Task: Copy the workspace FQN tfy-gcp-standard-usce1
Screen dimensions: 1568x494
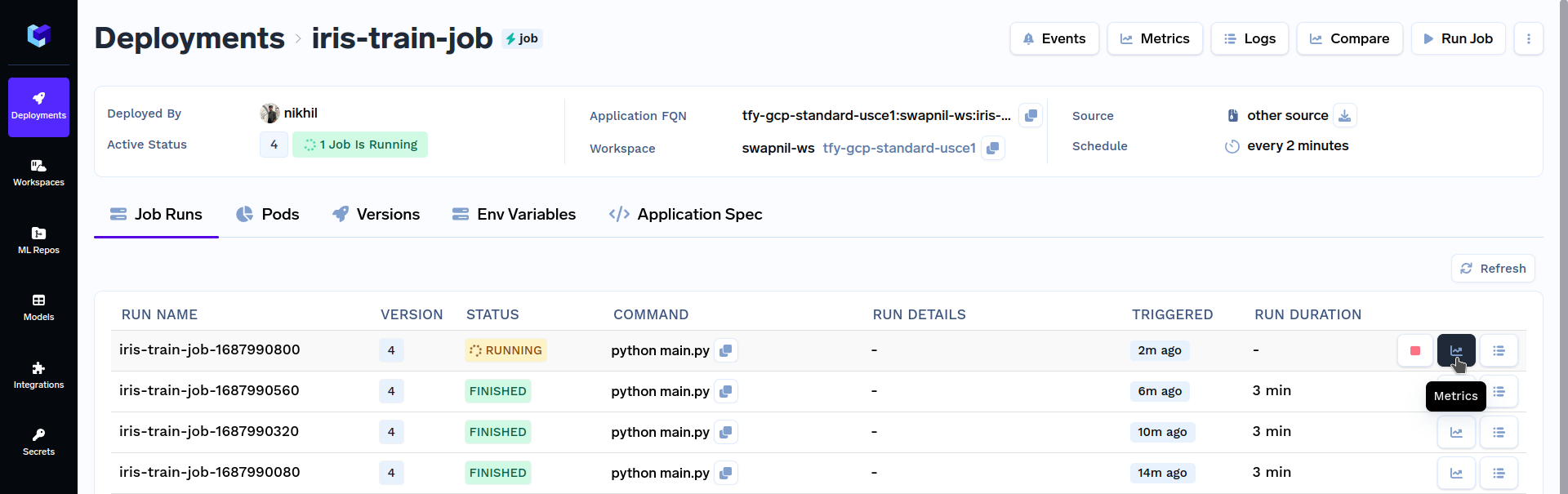Action: 992,149
